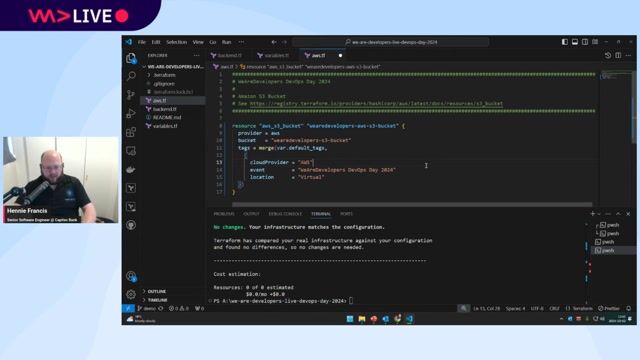The width and height of the screenshot is (640, 360).
Task: Open the Selection menu
Action: 176,42
